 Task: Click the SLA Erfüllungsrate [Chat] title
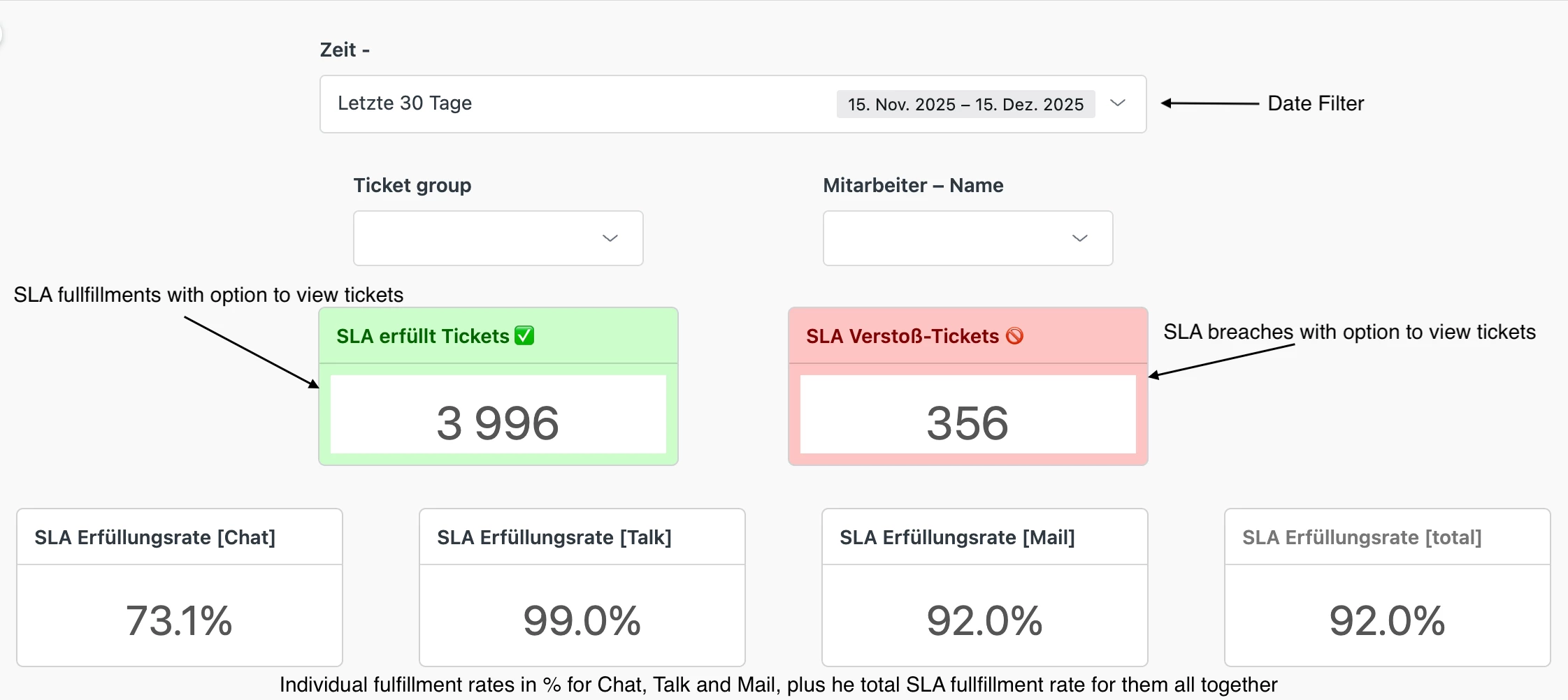(154, 537)
